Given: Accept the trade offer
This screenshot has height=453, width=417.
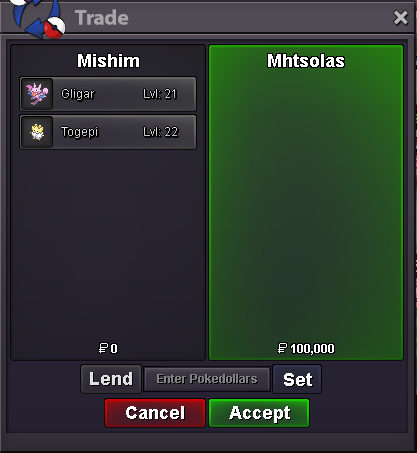Looking at the screenshot, I should [259, 413].
